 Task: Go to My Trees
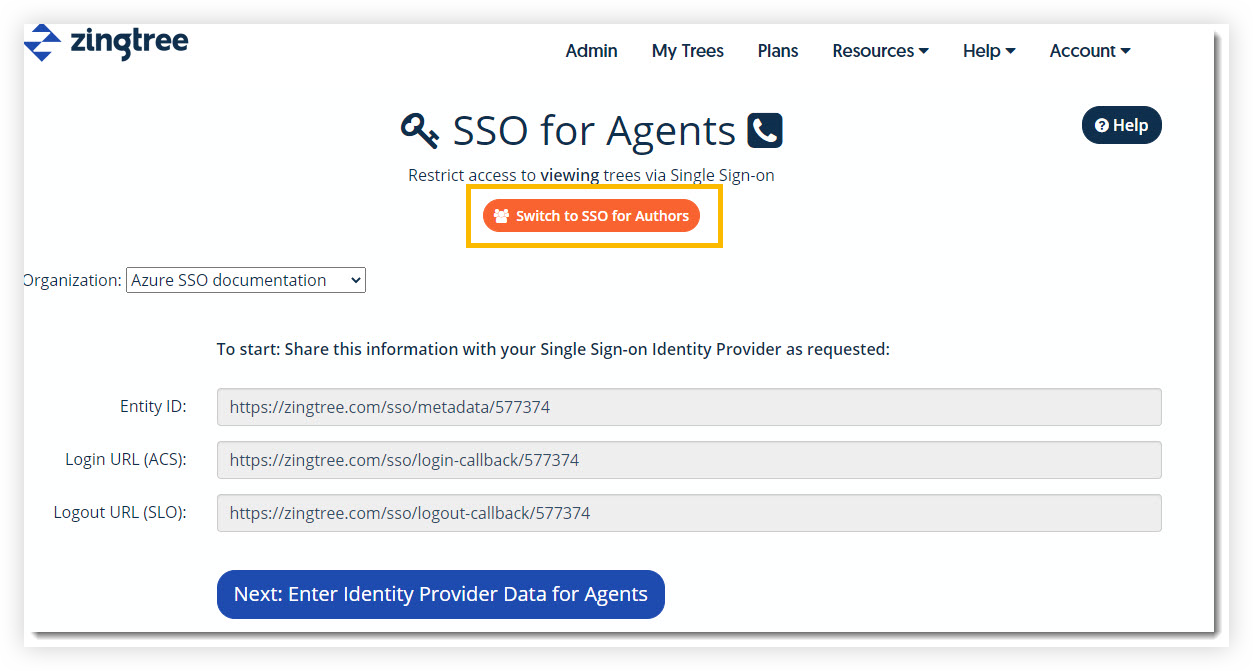[x=687, y=50]
